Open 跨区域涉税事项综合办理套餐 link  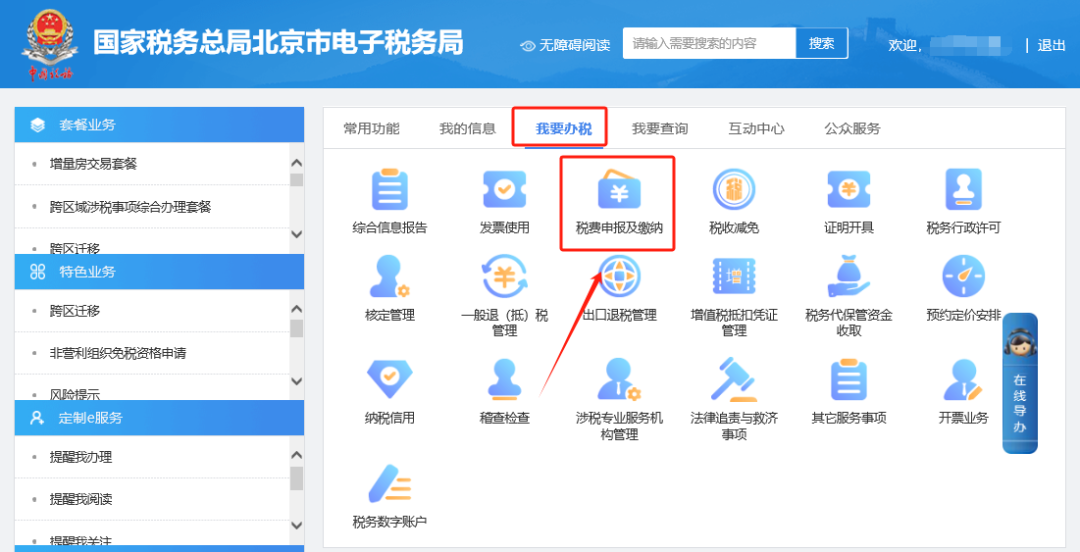coord(130,207)
